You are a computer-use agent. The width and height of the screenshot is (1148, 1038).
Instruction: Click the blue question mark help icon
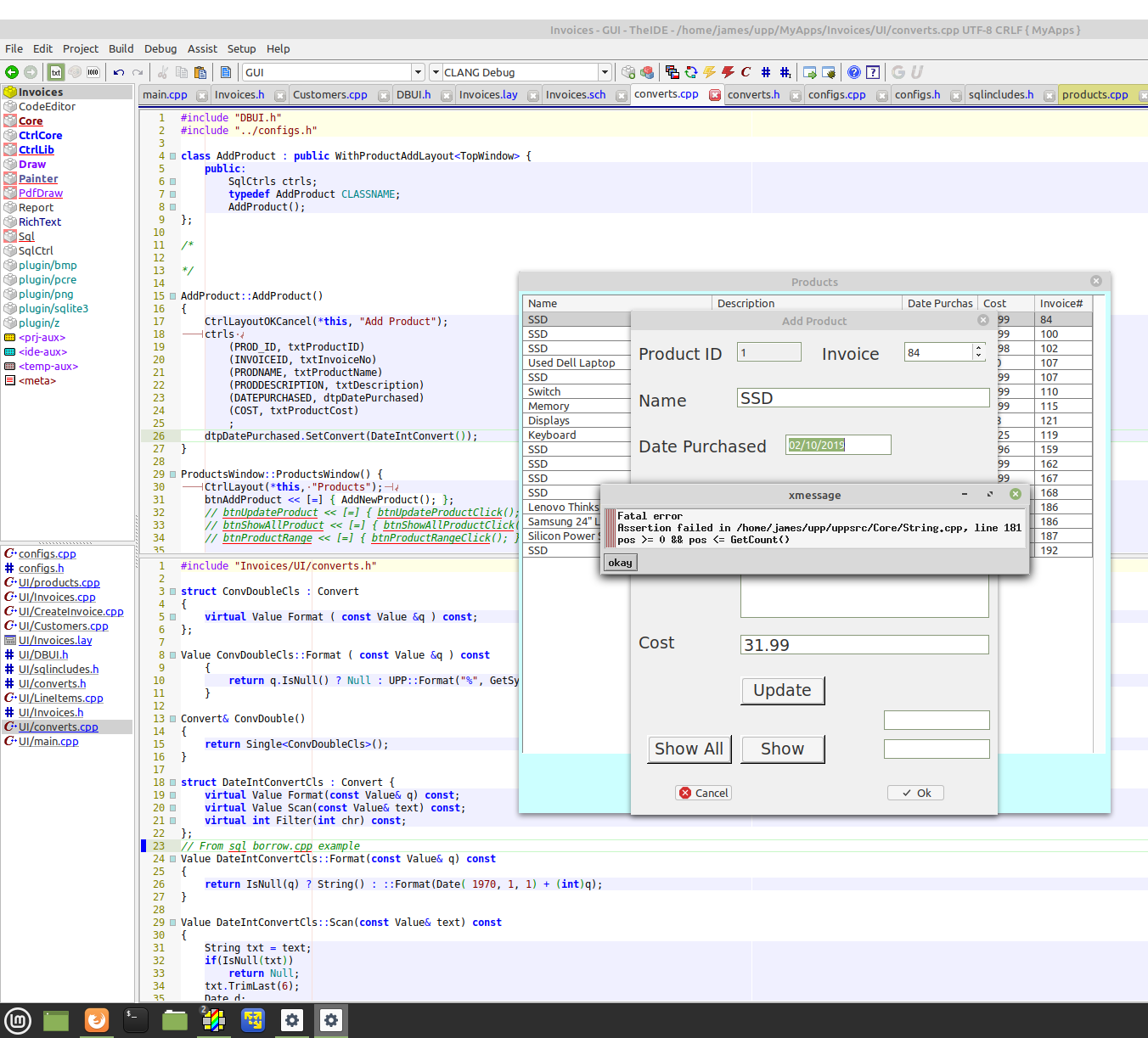coord(854,72)
